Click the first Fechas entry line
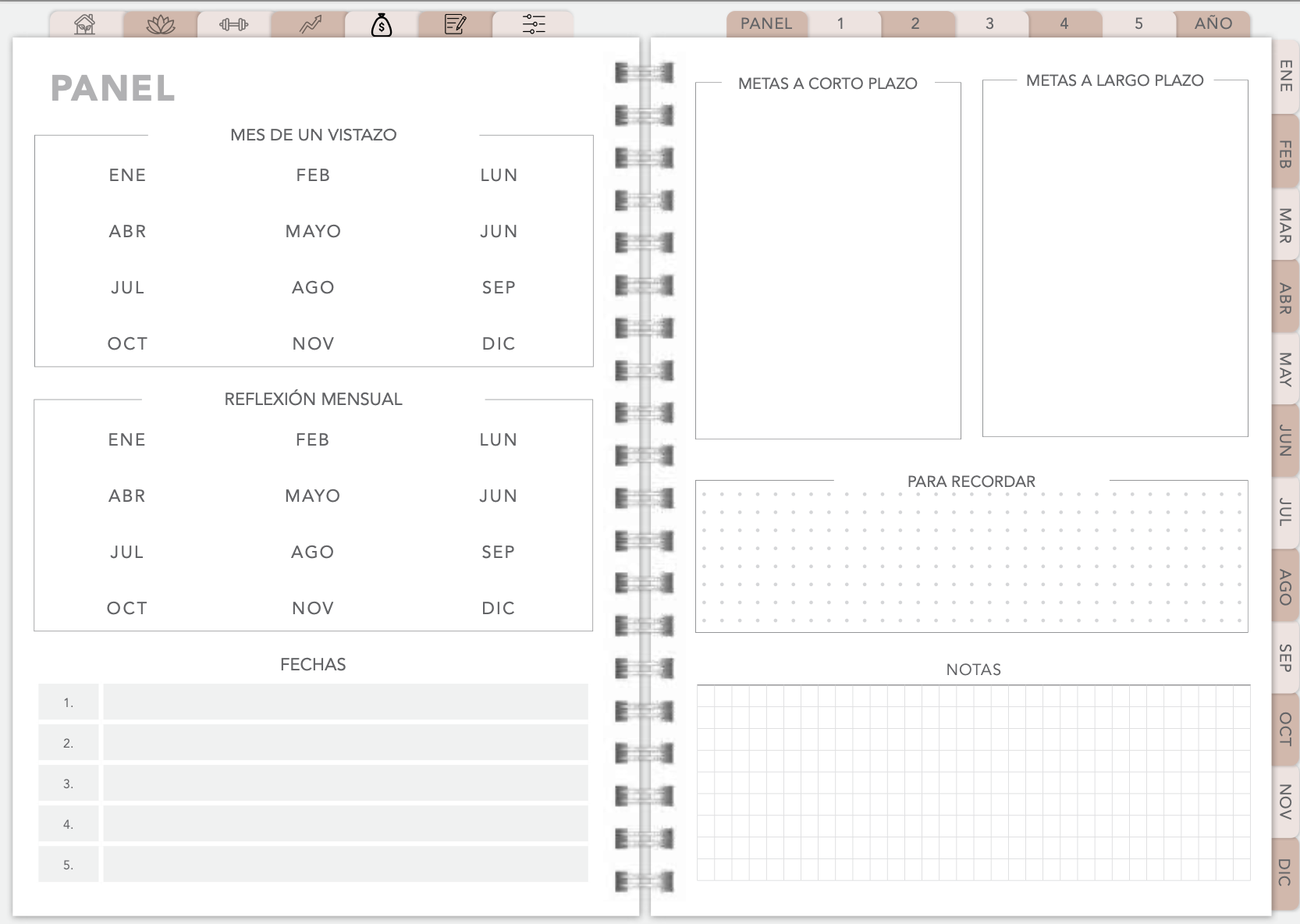The width and height of the screenshot is (1300, 924). pyautogui.click(x=345, y=702)
